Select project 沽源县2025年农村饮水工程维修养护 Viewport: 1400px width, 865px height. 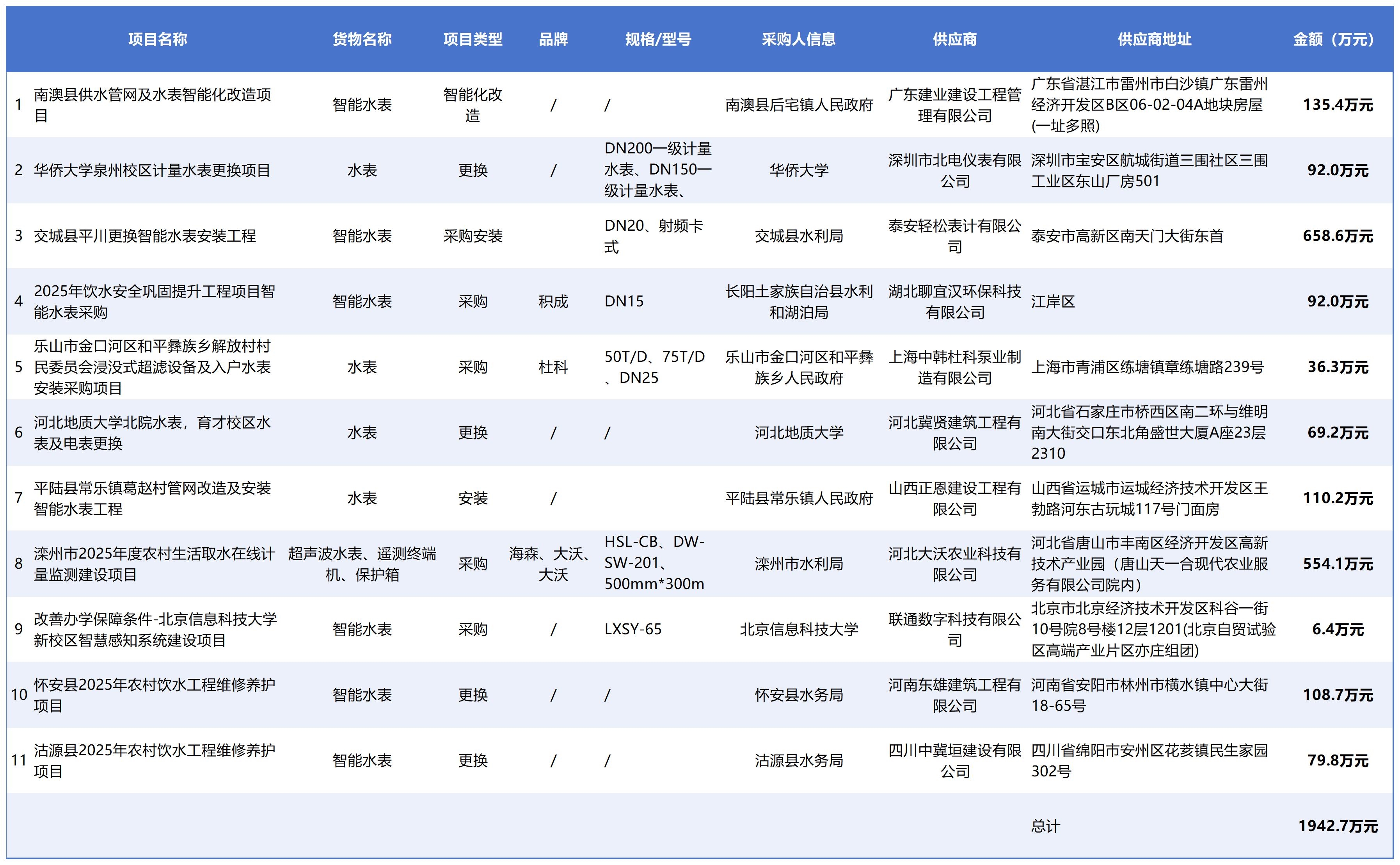click(x=155, y=760)
